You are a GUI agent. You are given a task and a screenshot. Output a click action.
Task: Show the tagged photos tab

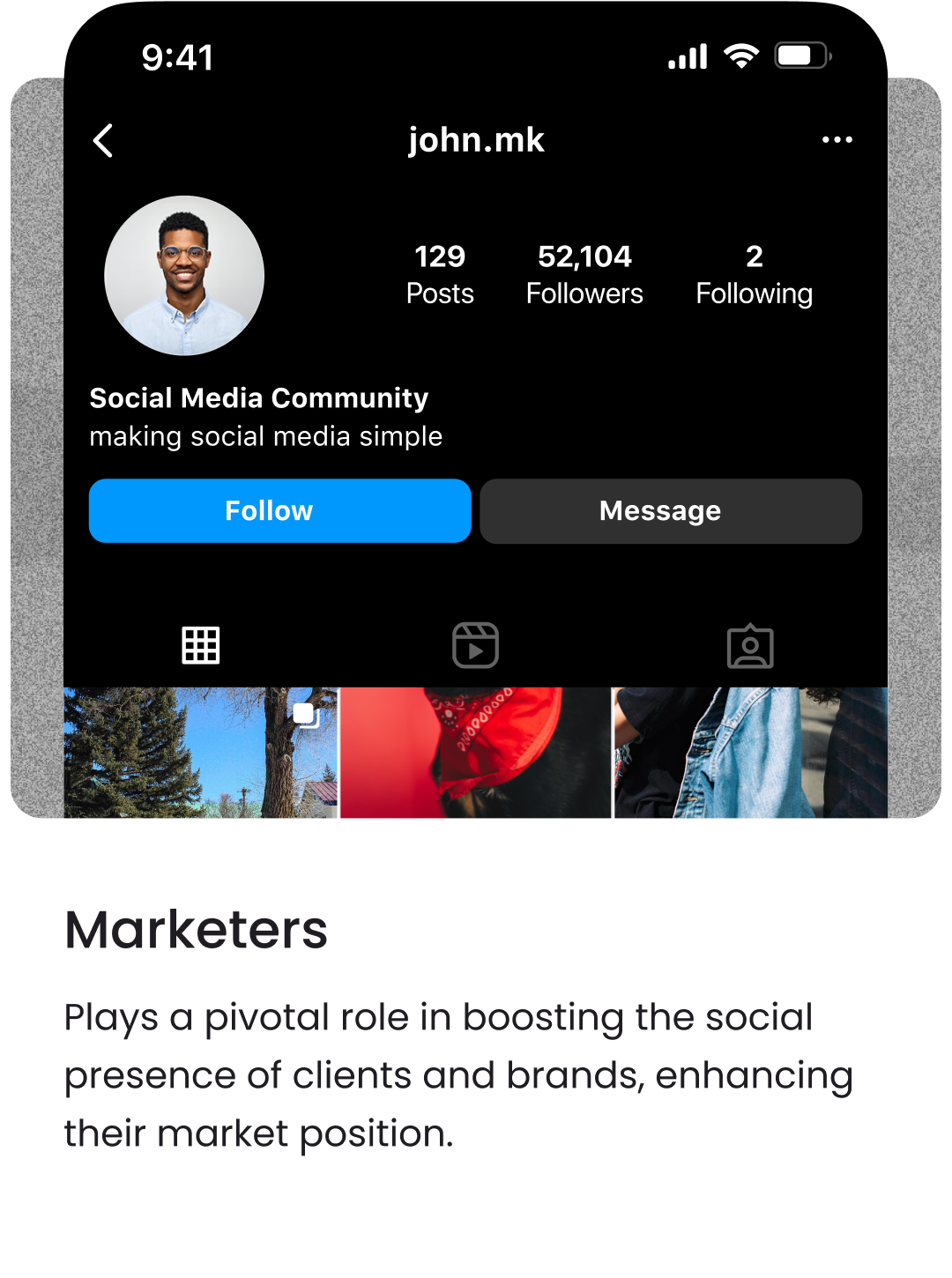[x=750, y=647]
